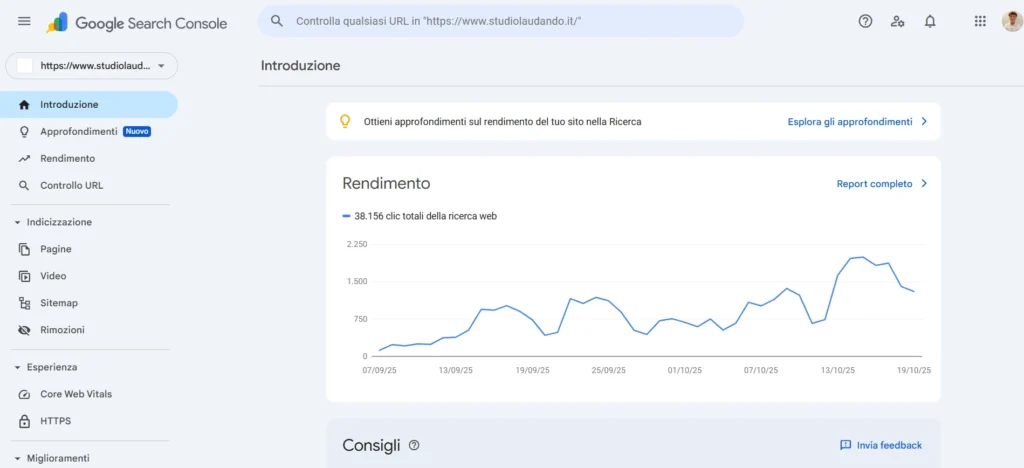Collapse the Indicizzazione section
This screenshot has height=468, width=1024.
coord(18,222)
